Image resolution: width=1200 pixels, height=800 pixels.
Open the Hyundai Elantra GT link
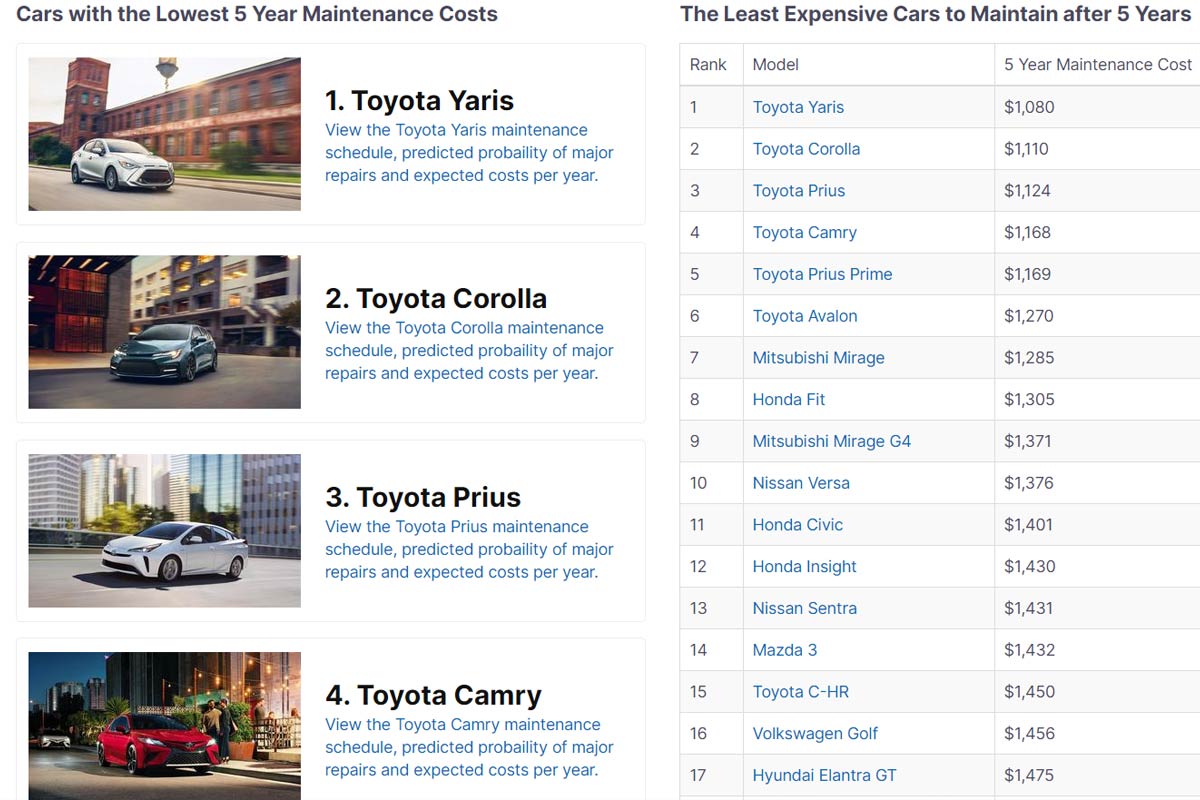click(x=824, y=775)
